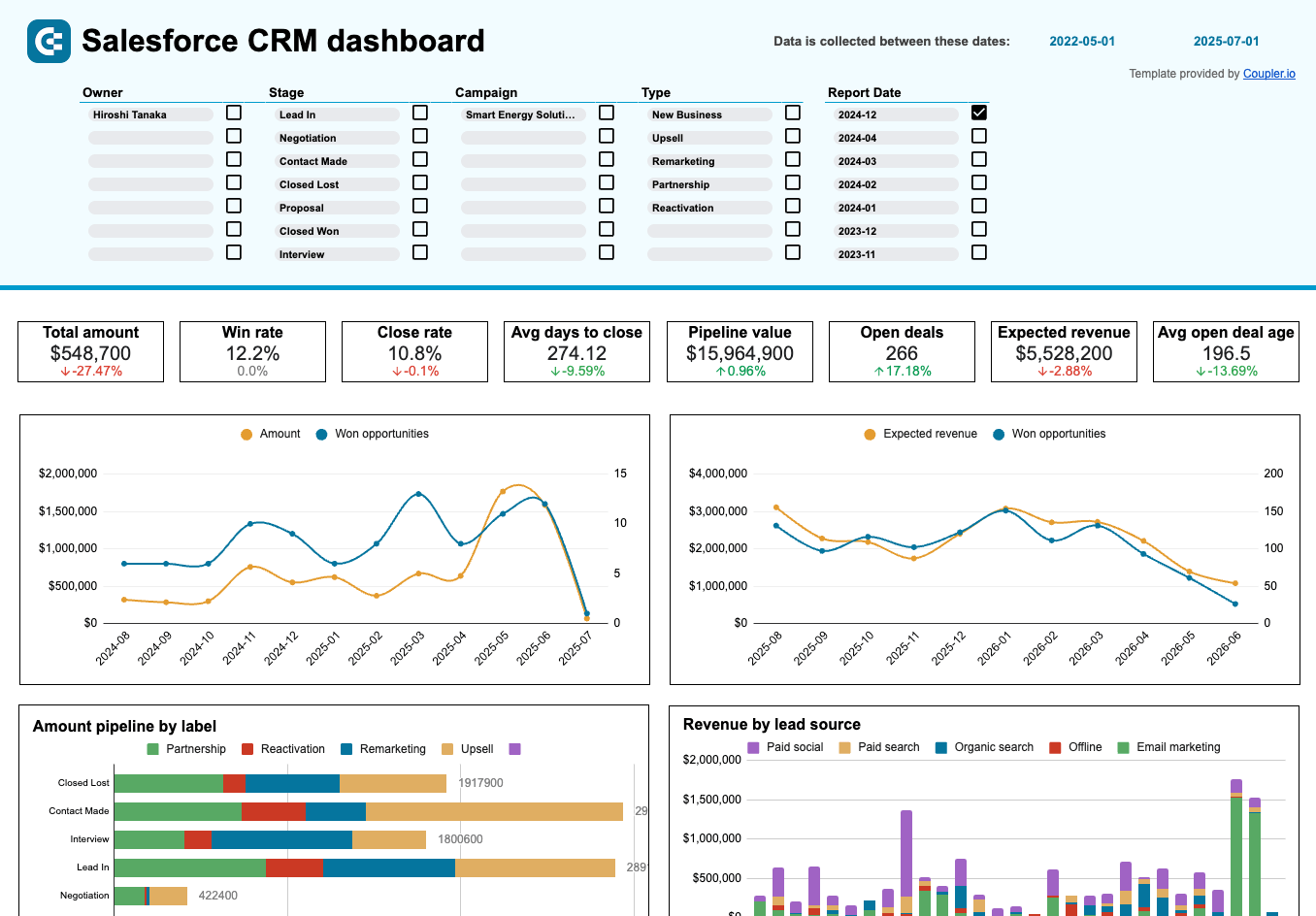Image resolution: width=1316 pixels, height=916 pixels.
Task: Click the Avg open deal age card
Action: coord(1226,352)
